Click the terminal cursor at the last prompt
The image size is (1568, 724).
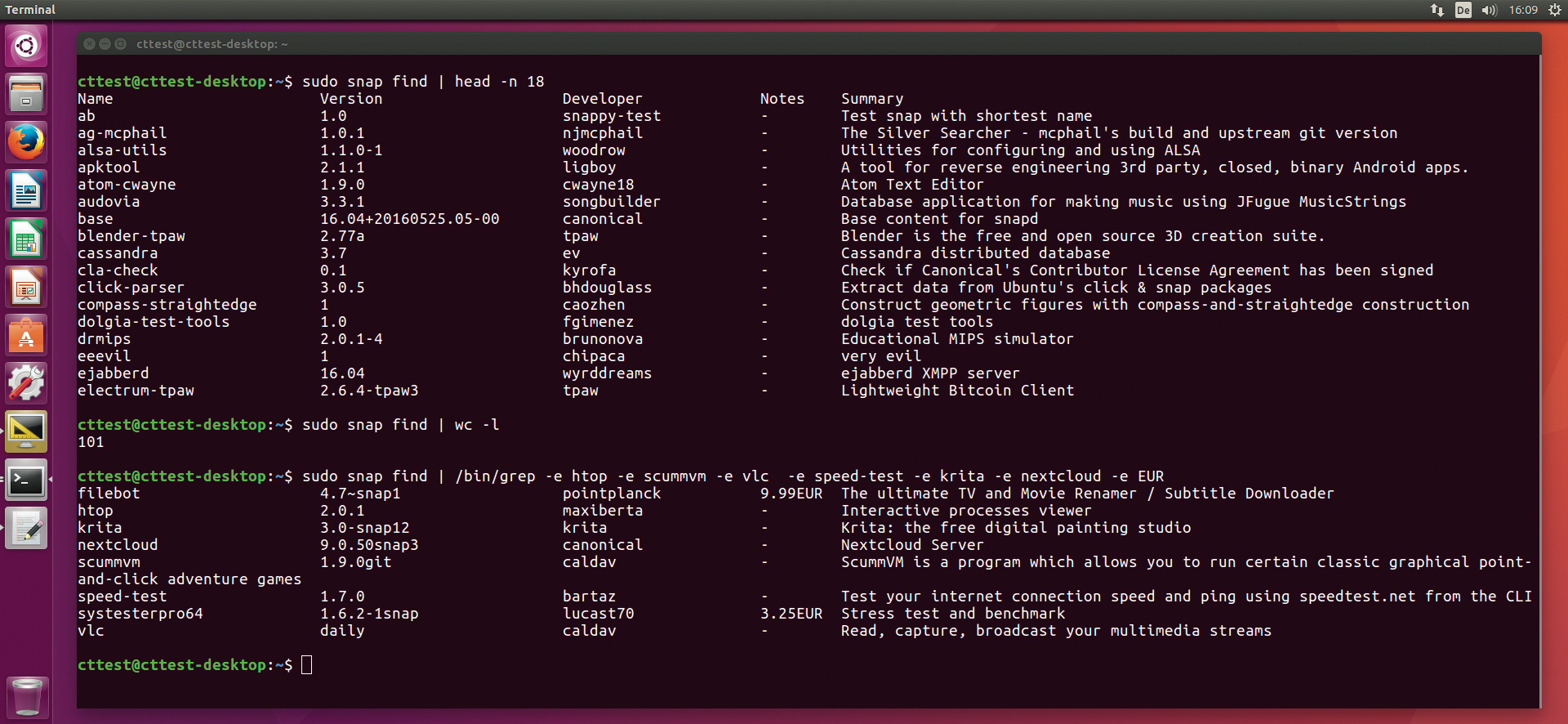307,665
